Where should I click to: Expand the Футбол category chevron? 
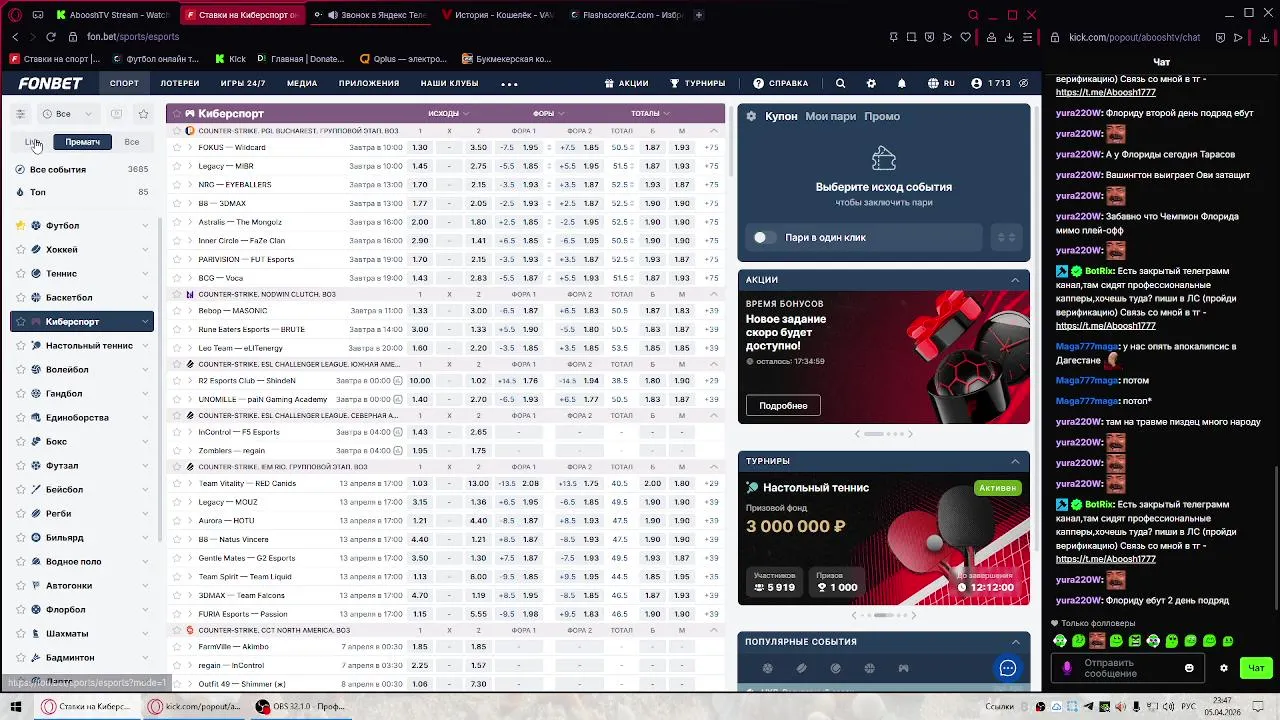click(145, 226)
